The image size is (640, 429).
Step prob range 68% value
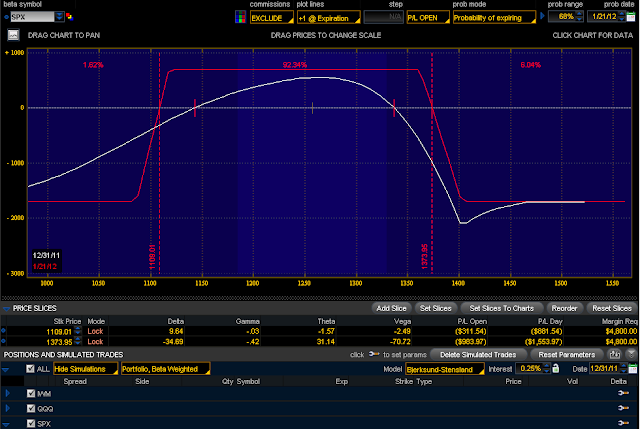[579, 16]
